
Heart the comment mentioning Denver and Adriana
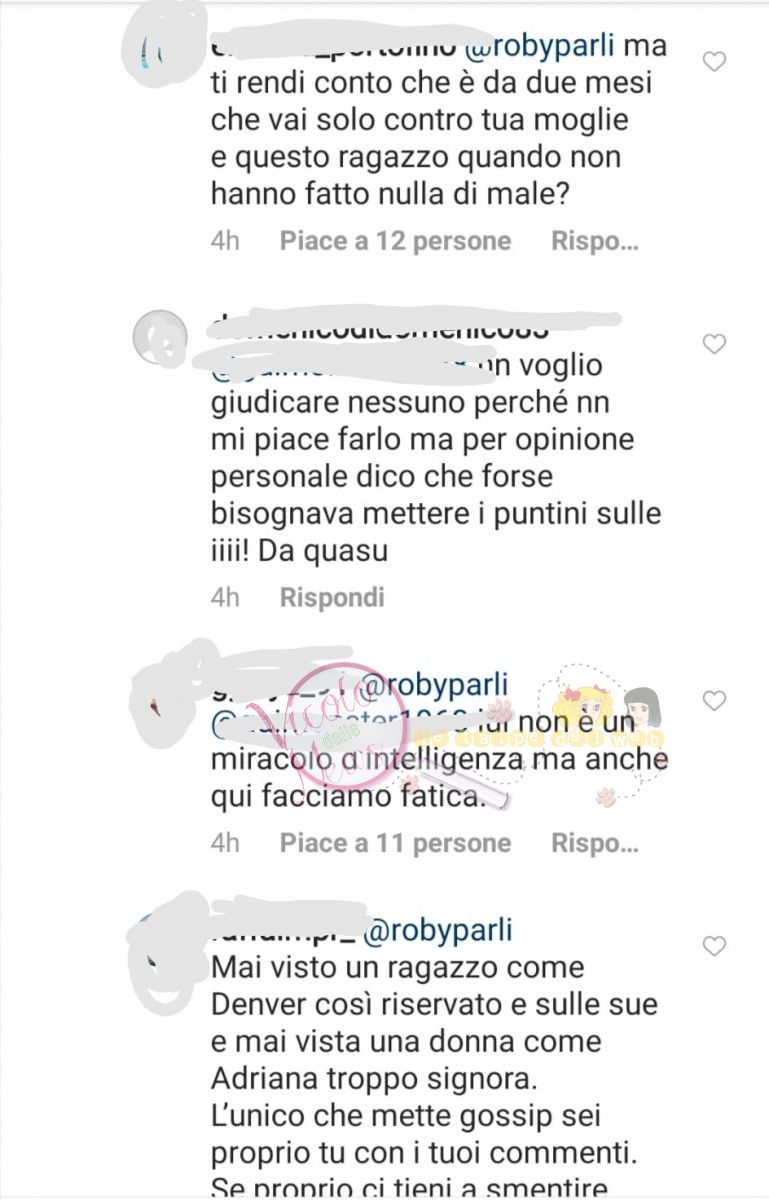click(714, 946)
